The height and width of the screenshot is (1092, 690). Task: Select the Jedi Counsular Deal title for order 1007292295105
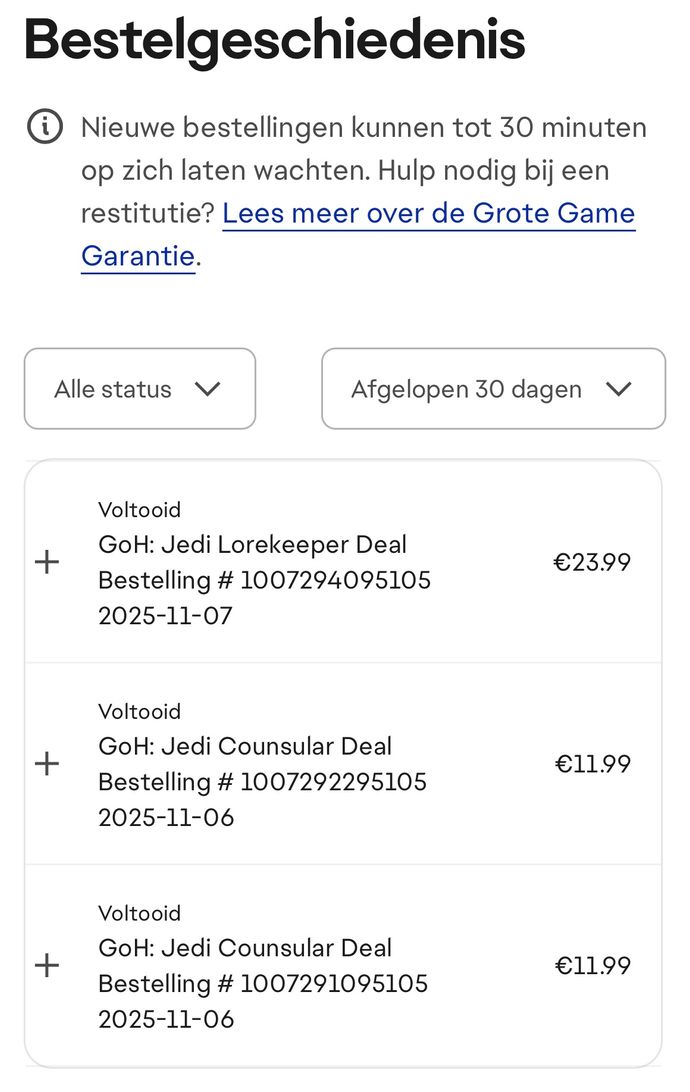[x=245, y=746]
